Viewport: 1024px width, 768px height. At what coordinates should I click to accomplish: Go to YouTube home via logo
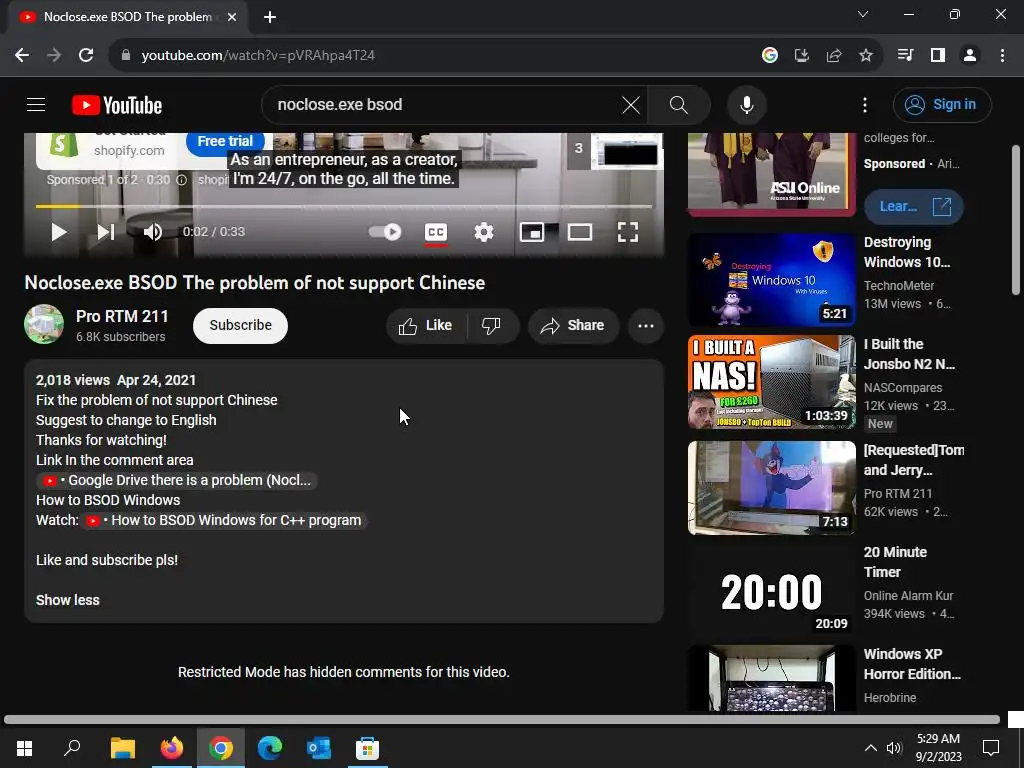pos(117,105)
